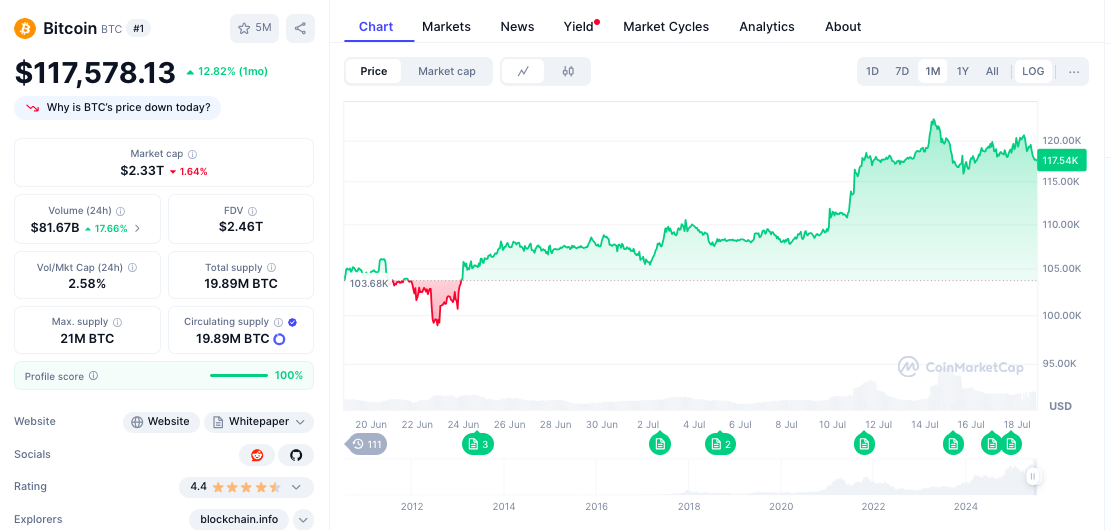The height and width of the screenshot is (530, 1111).
Task: Open the chart's more options ellipsis
Action: (1074, 71)
